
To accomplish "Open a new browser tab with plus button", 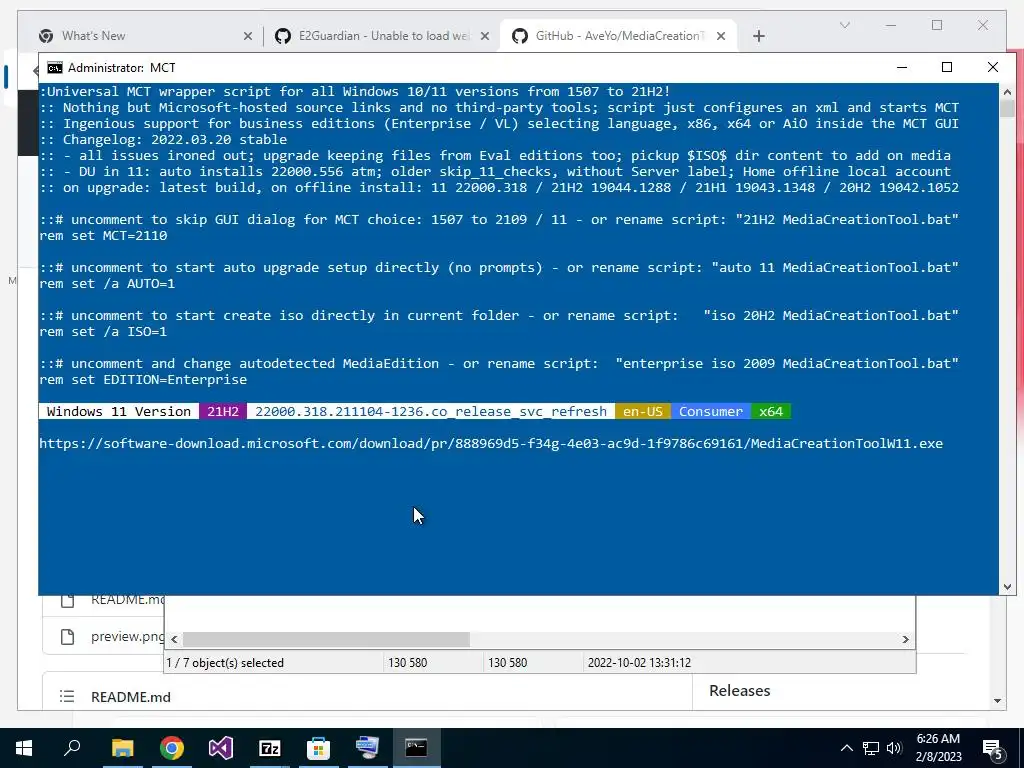I will pyautogui.click(x=758, y=36).
